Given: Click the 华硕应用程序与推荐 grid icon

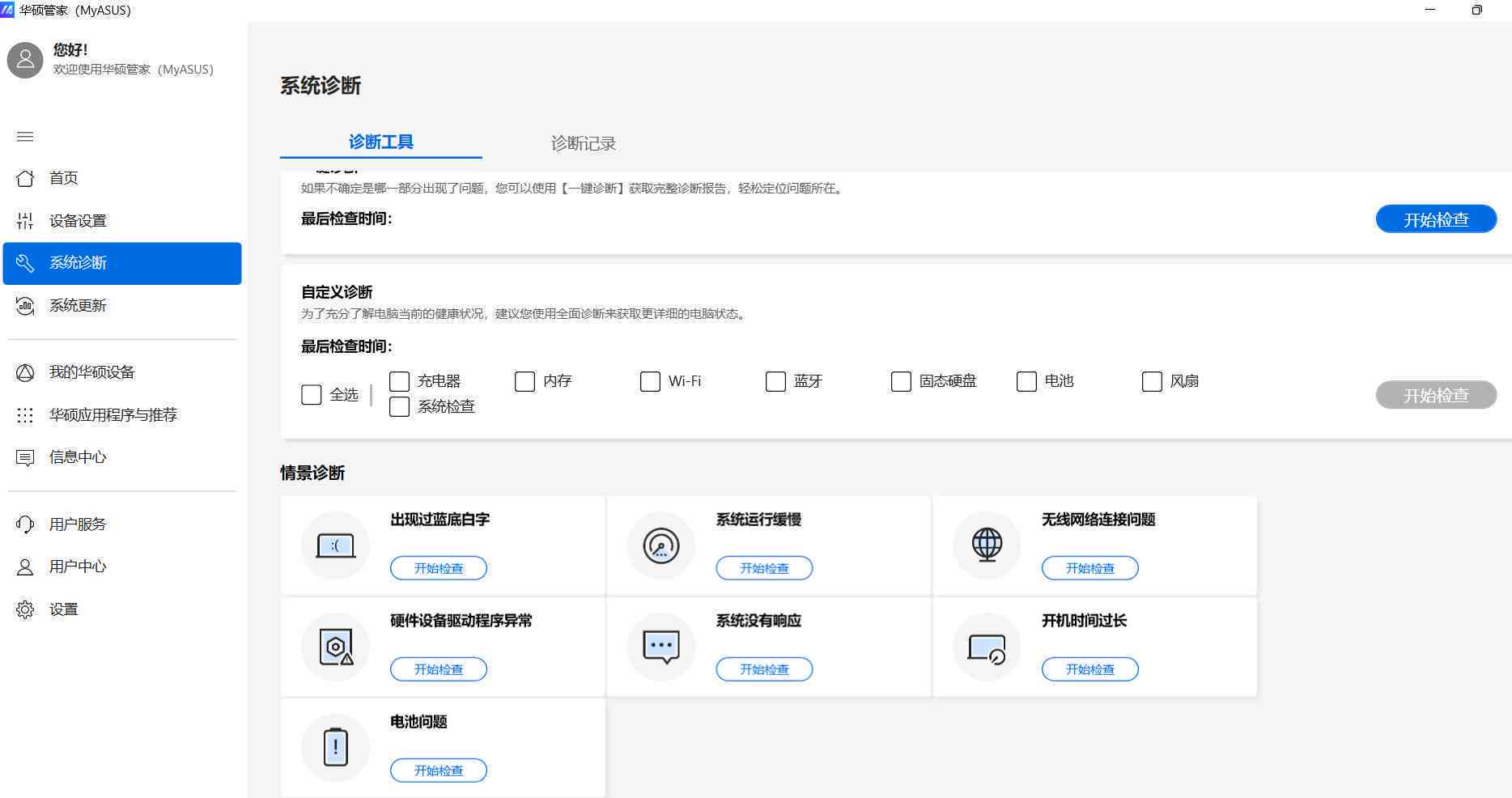Looking at the screenshot, I should [x=25, y=414].
